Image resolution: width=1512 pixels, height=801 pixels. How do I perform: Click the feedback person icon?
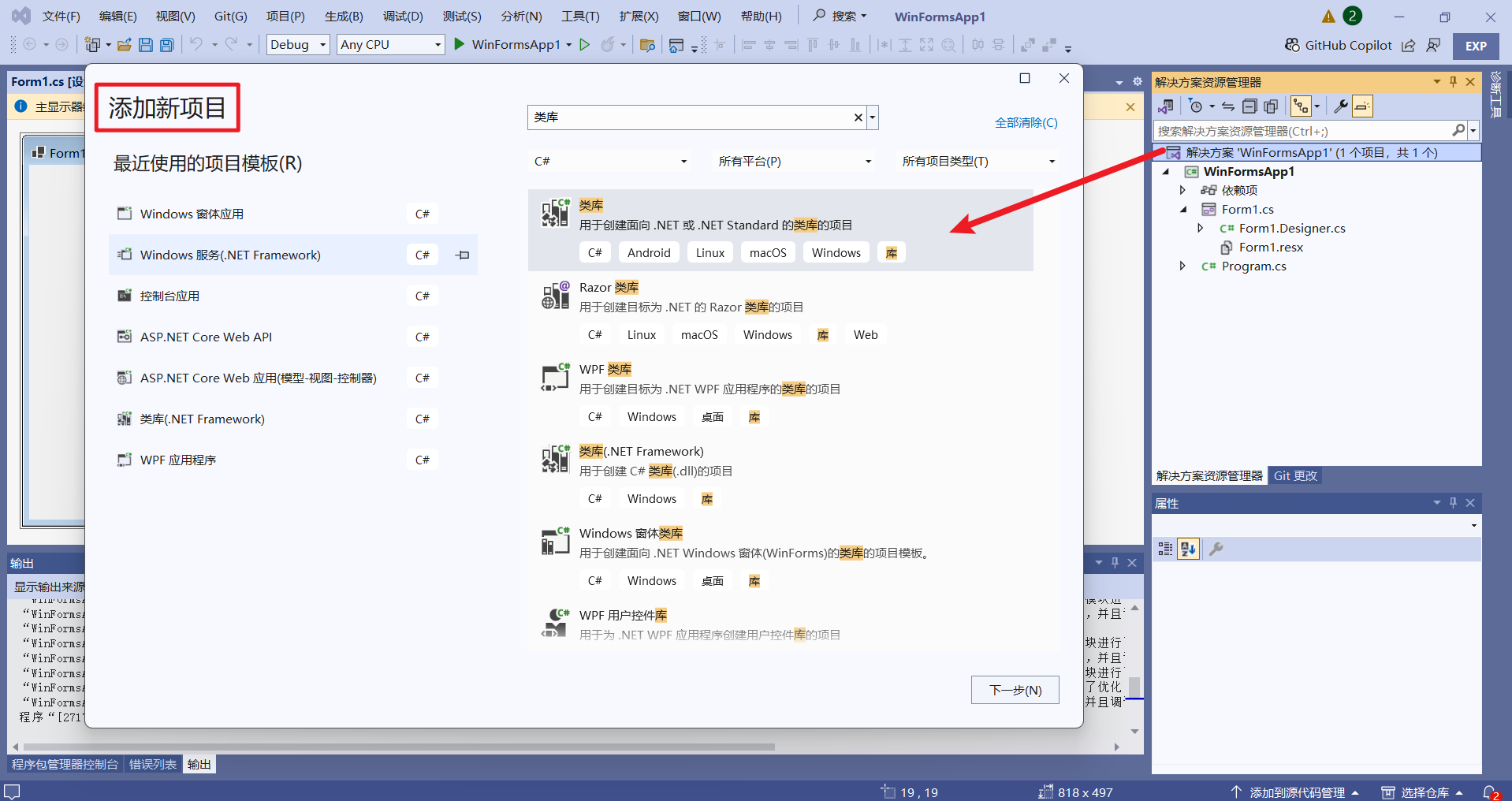pyautogui.click(x=1433, y=45)
